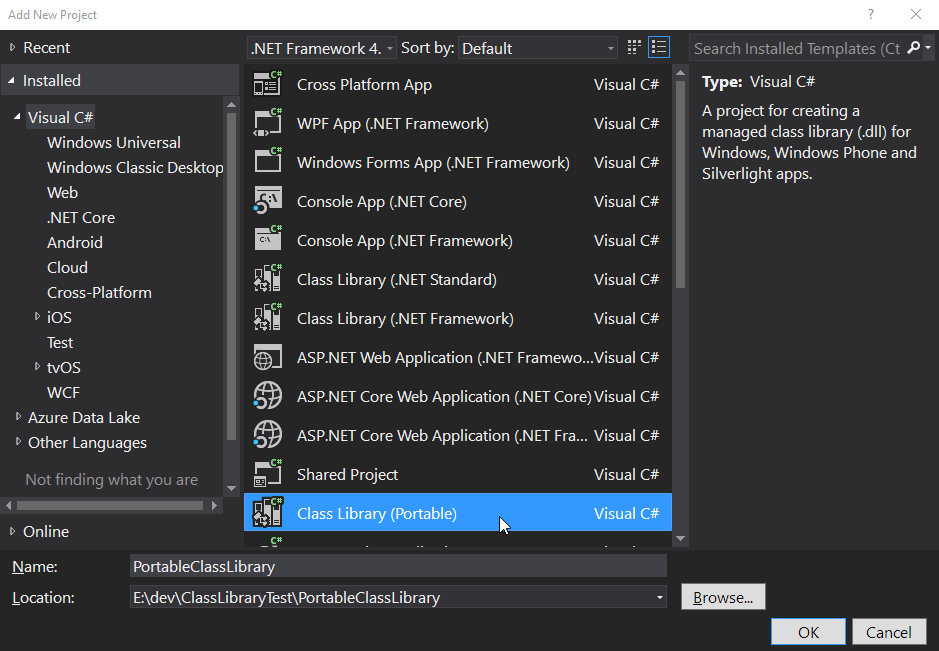Select the WCF category
The width and height of the screenshot is (939, 651).
[x=63, y=392]
